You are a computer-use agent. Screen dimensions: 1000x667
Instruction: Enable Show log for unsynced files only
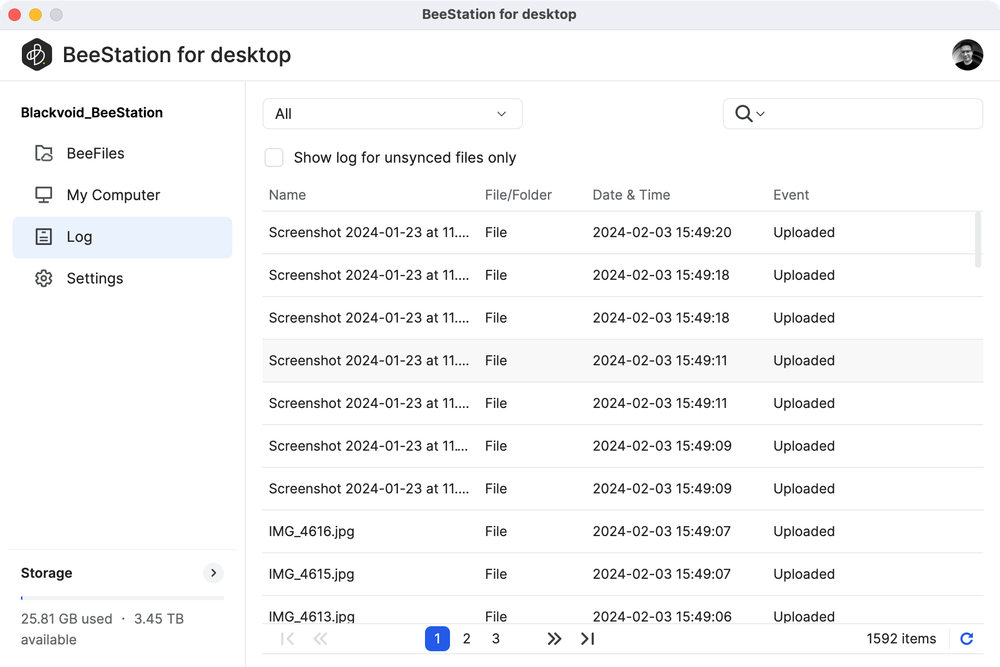point(274,158)
